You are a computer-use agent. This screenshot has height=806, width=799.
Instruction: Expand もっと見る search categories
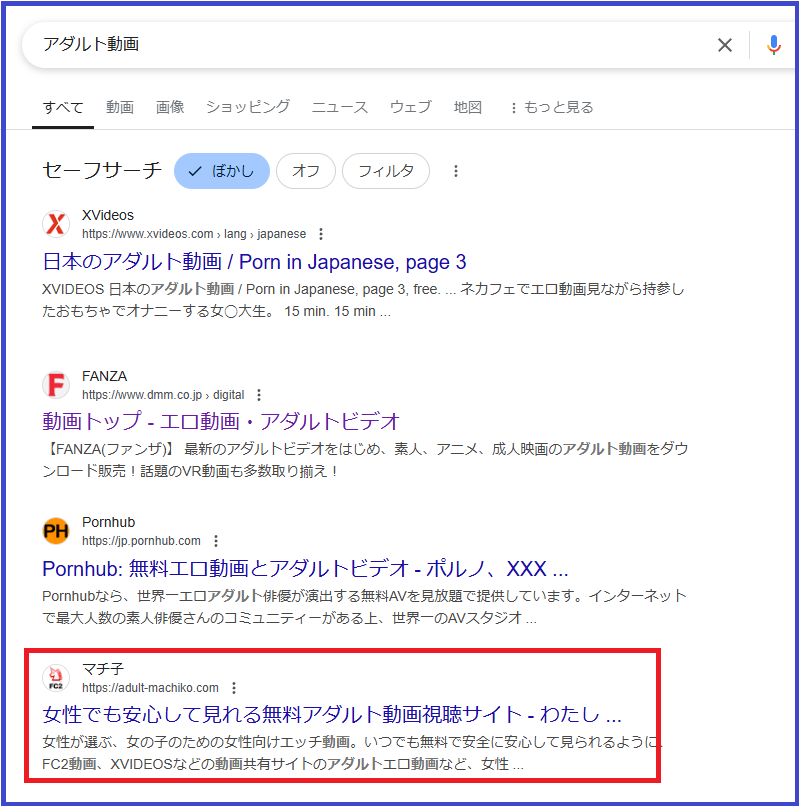coord(553,107)
